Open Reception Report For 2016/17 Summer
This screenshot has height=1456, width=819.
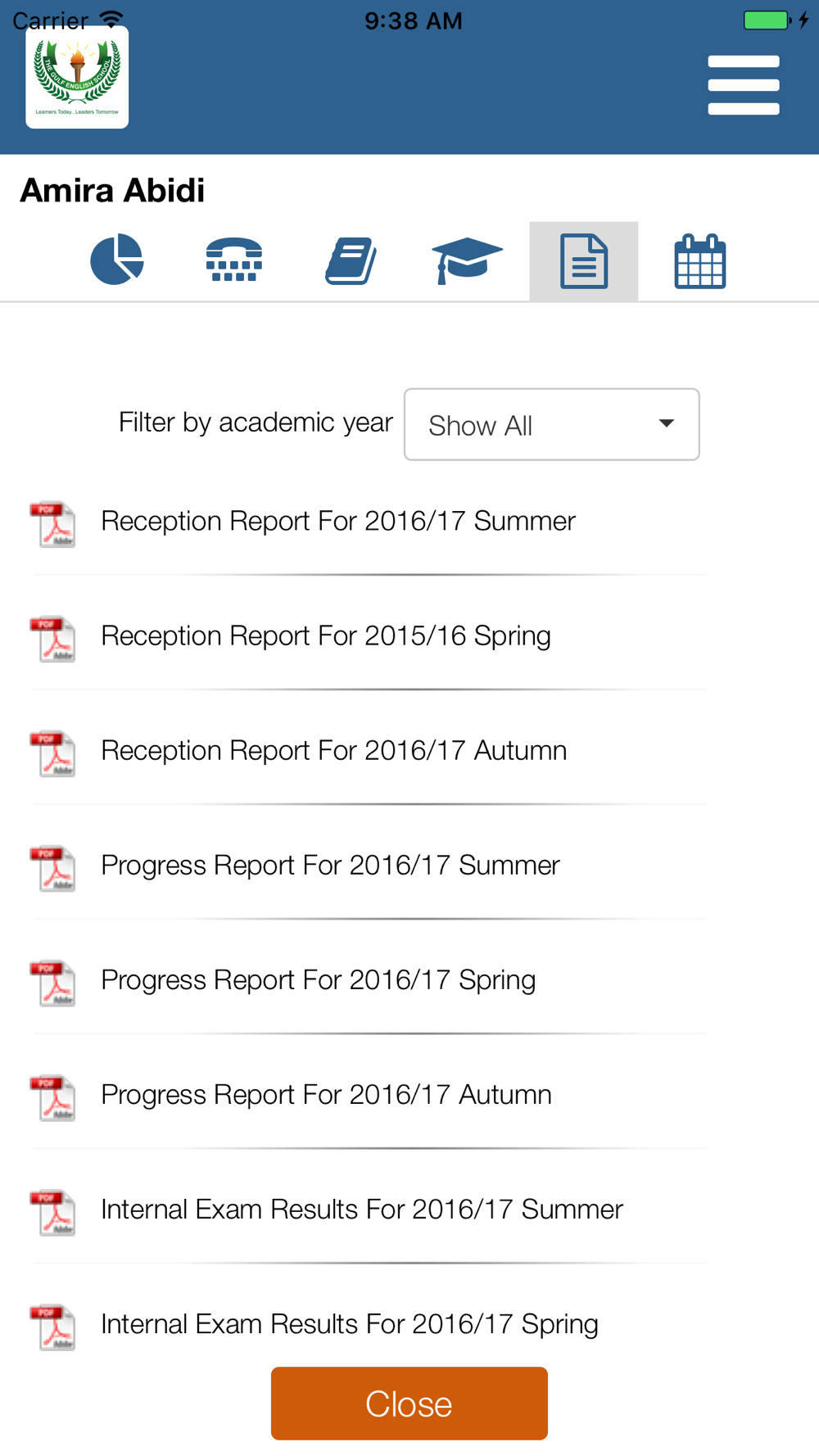coord(338,521)
